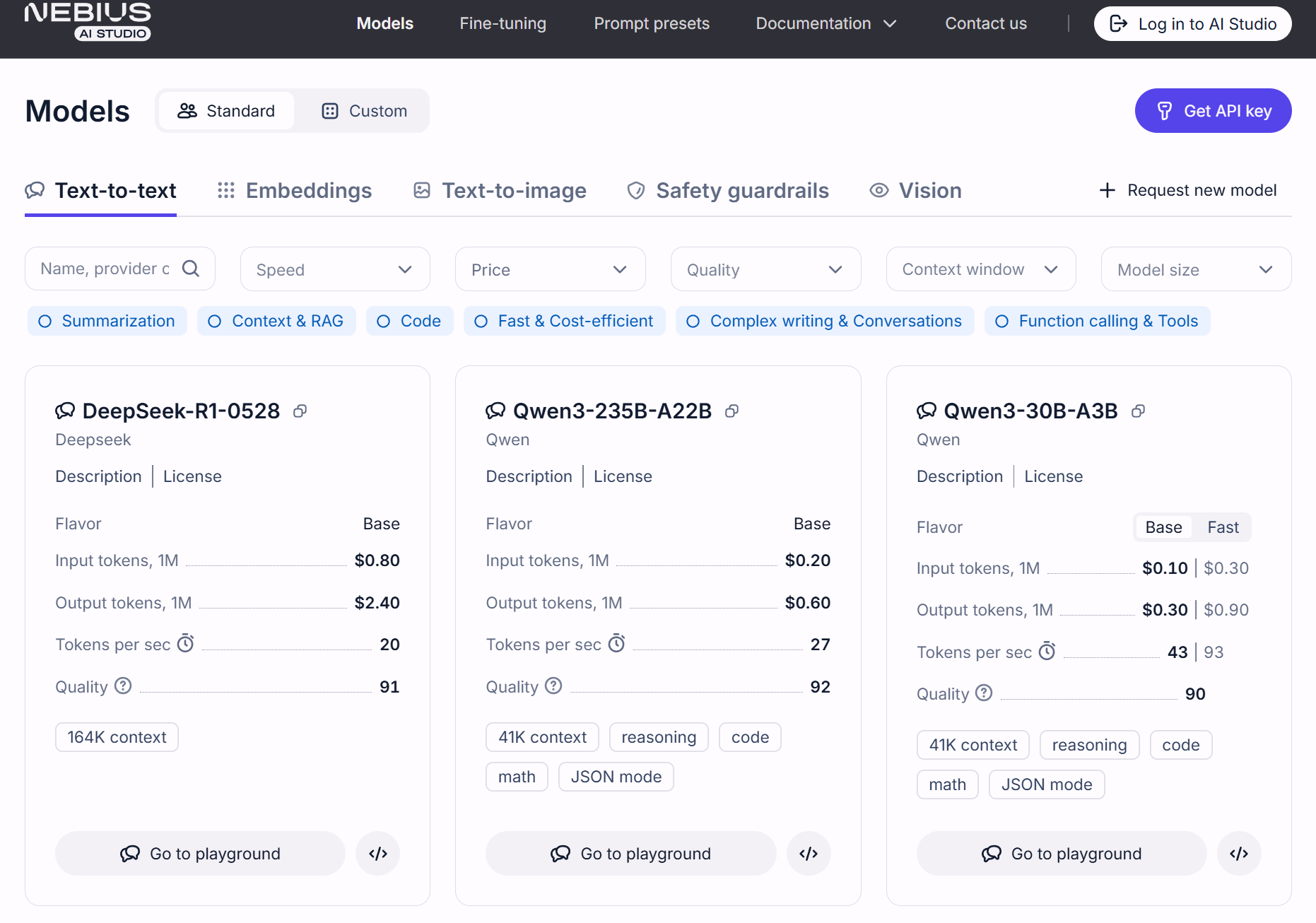
Task: Go to playground for DeepSeek-R1-0528
Action: point(200,854)
